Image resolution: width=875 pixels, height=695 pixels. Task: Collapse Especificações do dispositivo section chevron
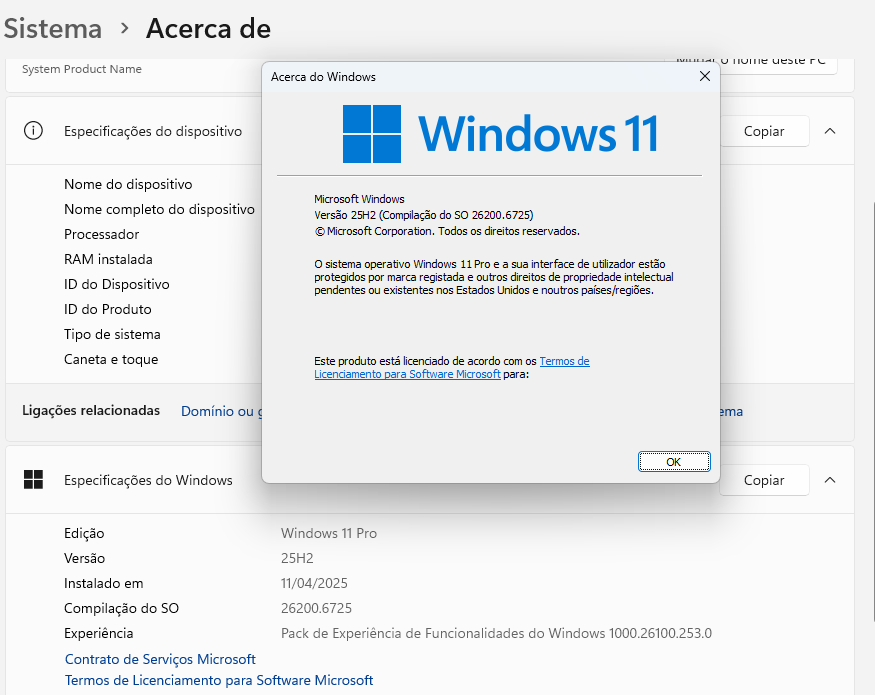(x=830, y=131)
